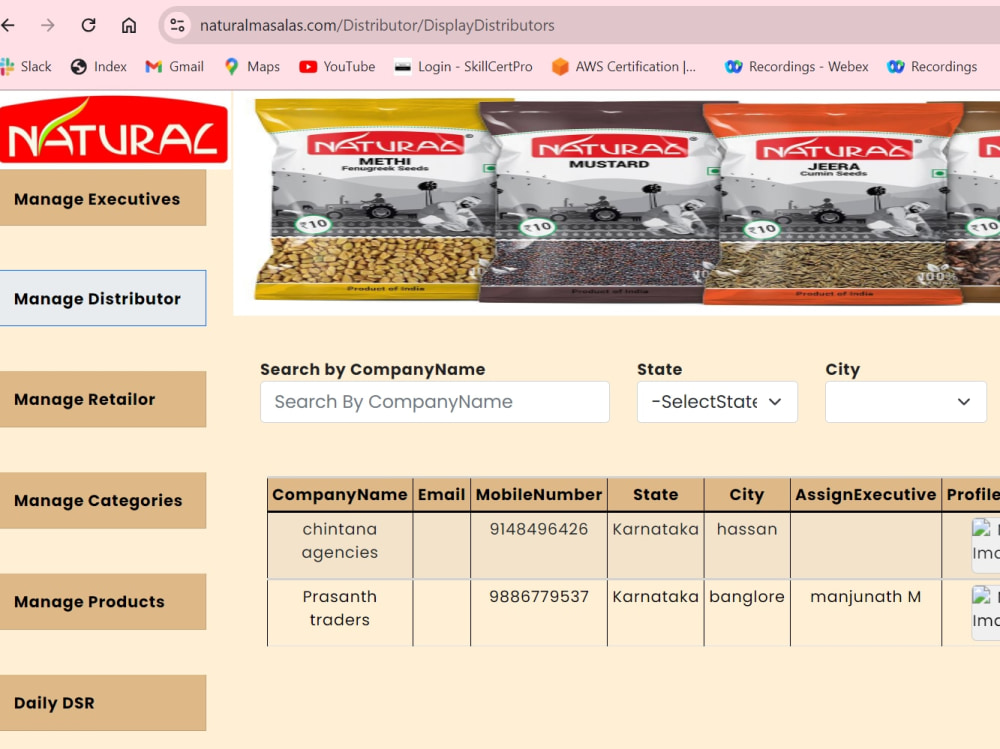1000x749 pixels.
Task: Click the Email column header
Action: point(441,494)
